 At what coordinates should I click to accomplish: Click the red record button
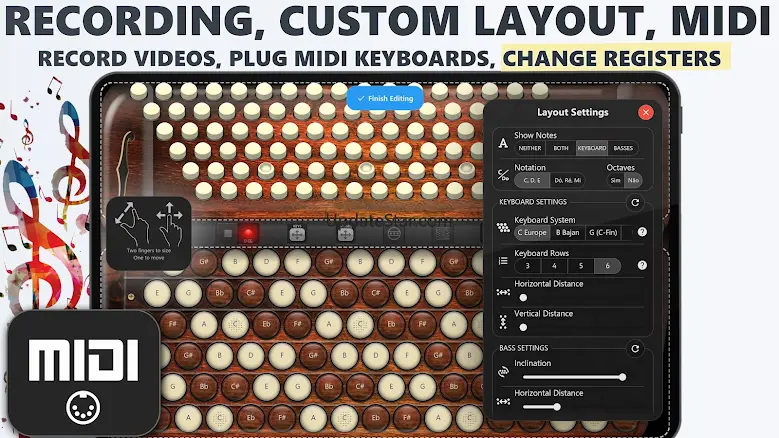pos(248,233)
